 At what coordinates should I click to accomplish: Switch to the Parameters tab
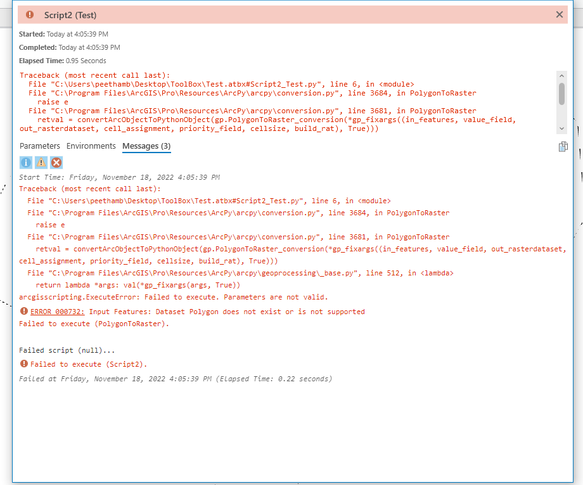pyautogui.click(x=40, y=146)
